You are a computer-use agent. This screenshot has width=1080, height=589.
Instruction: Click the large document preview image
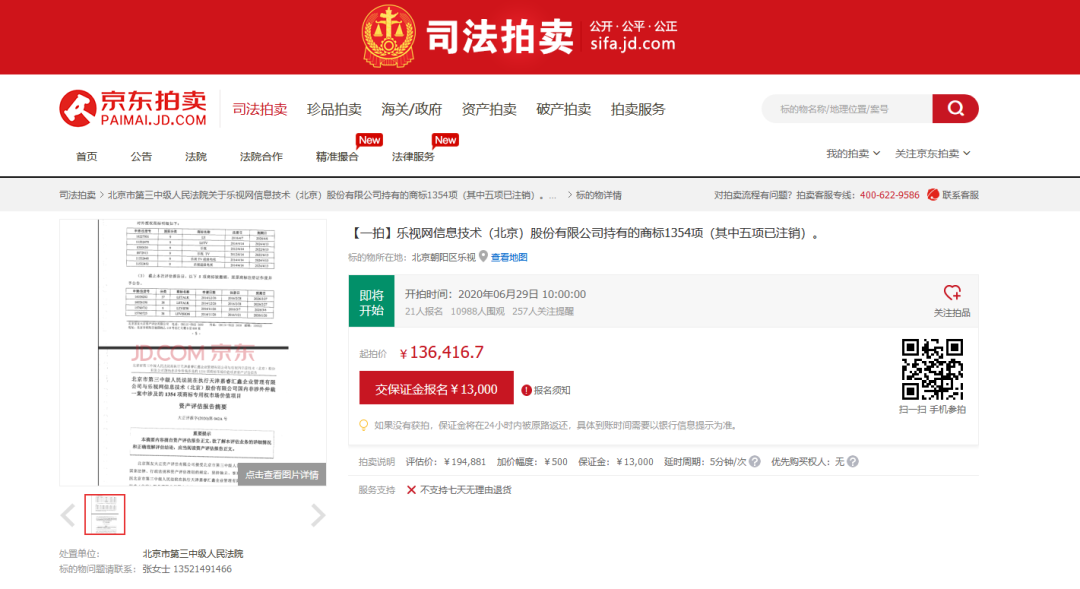pyautogui.click(x=193, y=352)
